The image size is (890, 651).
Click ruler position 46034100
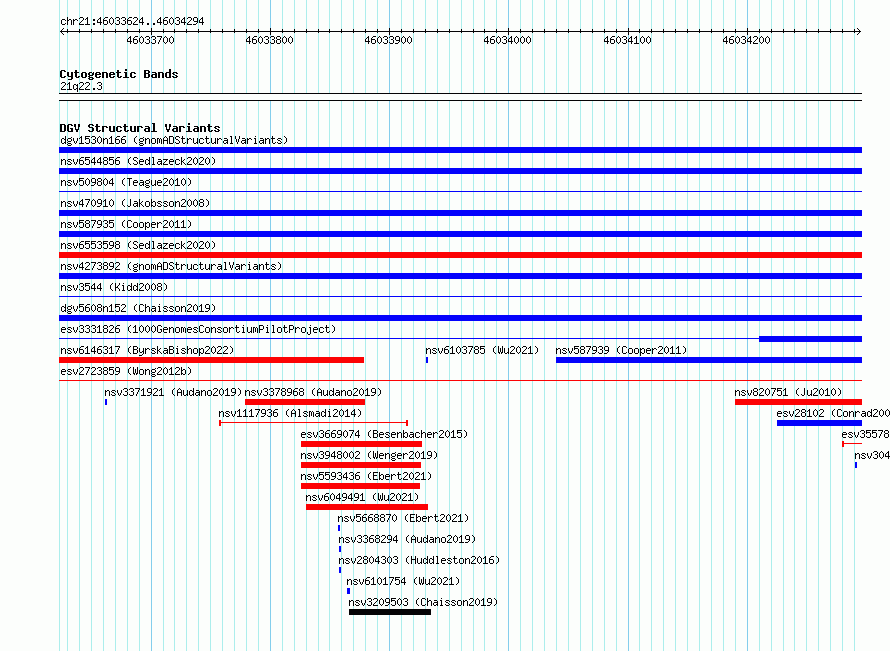pos(627,40)
